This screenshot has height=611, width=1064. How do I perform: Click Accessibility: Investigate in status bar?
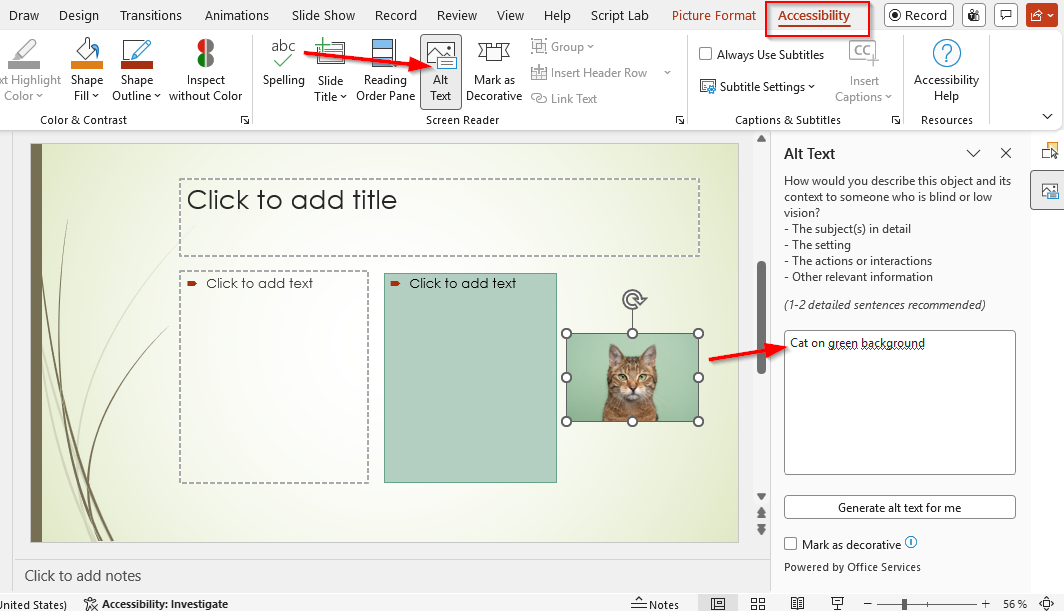pyautogui.click(x=156, y=604)
